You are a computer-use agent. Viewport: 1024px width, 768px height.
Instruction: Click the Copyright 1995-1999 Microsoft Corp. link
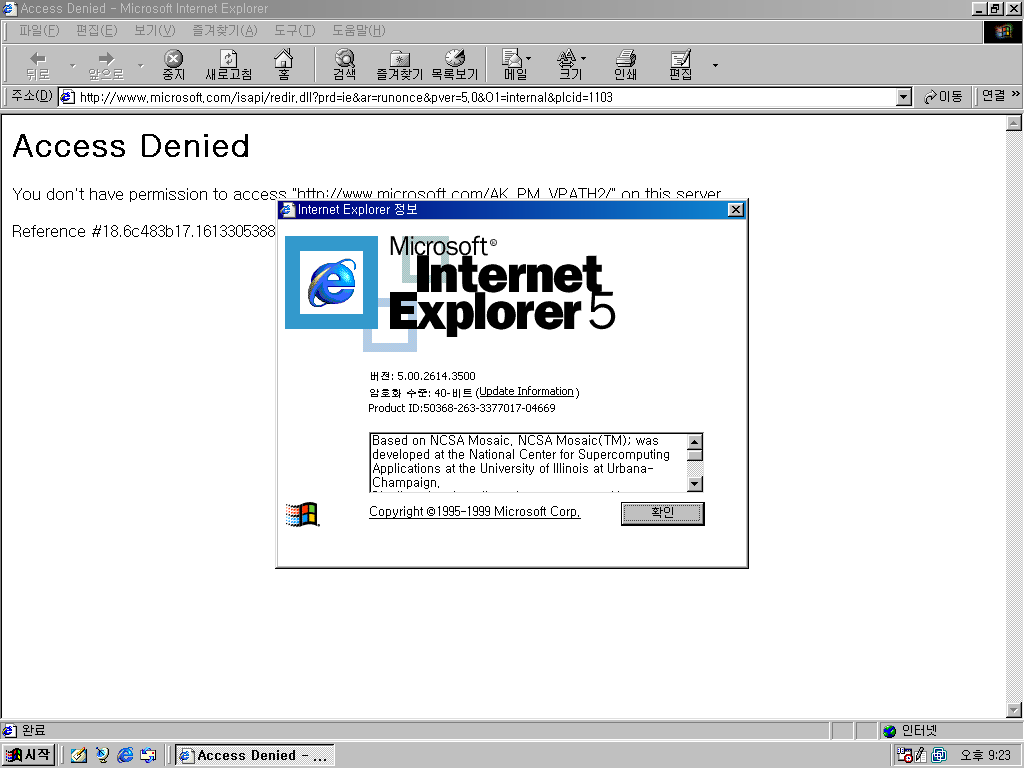(x=475, y=511)
